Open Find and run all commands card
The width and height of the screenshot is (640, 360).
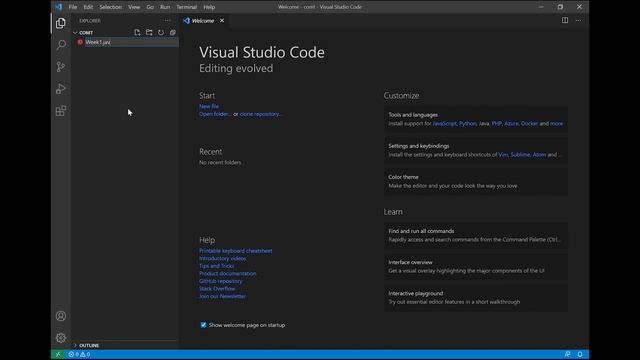476,235
